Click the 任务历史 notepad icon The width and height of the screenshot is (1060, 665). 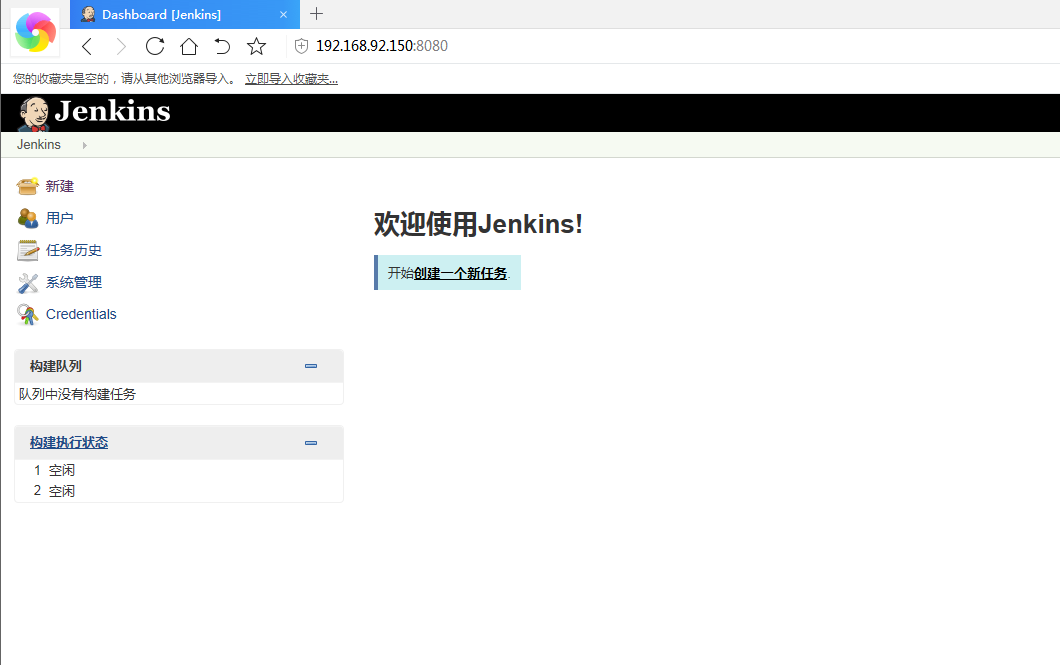pos(28,250)
